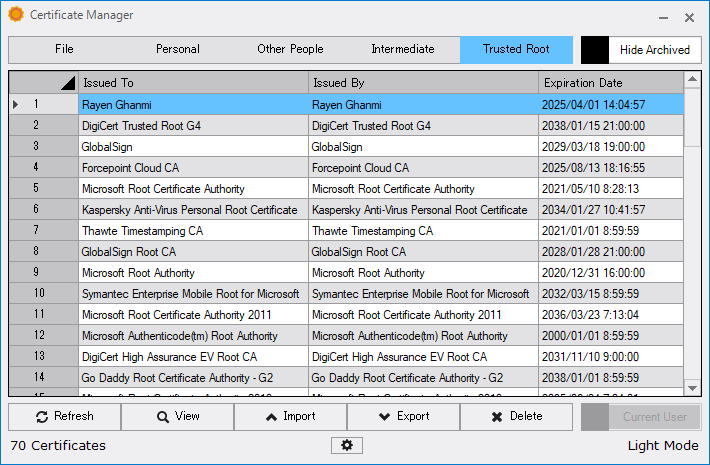Select Forcepoint Cloud CA Issued To cell
The image size is (710, 465).
[x=193, y=168]
